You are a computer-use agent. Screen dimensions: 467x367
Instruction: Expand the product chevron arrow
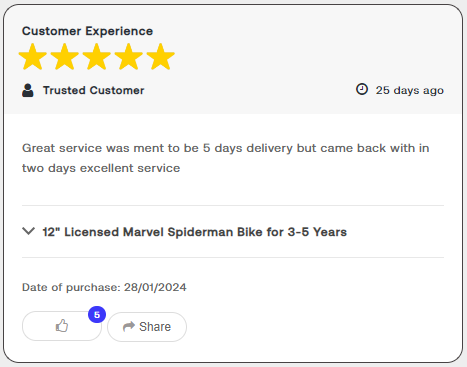tap(29, 231)
